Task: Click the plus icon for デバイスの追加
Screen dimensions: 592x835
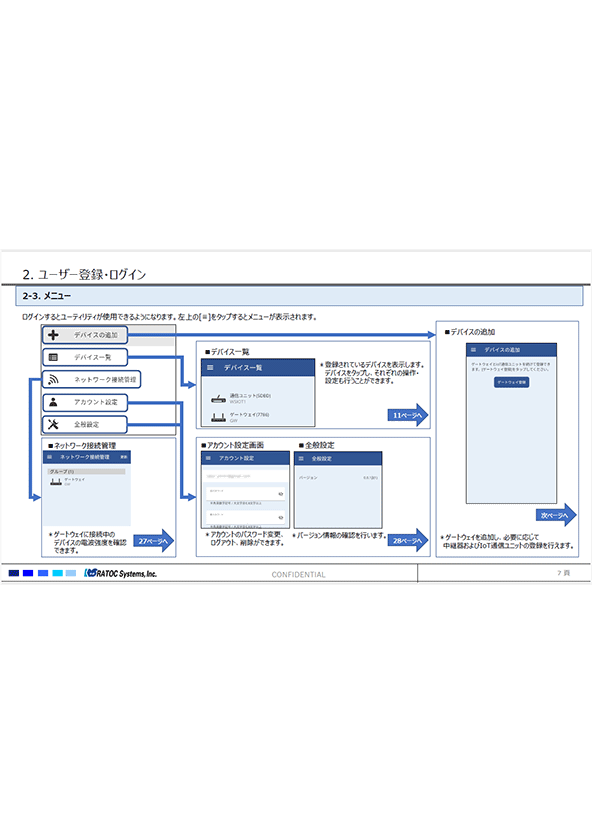Action: (x=53, y=335)
